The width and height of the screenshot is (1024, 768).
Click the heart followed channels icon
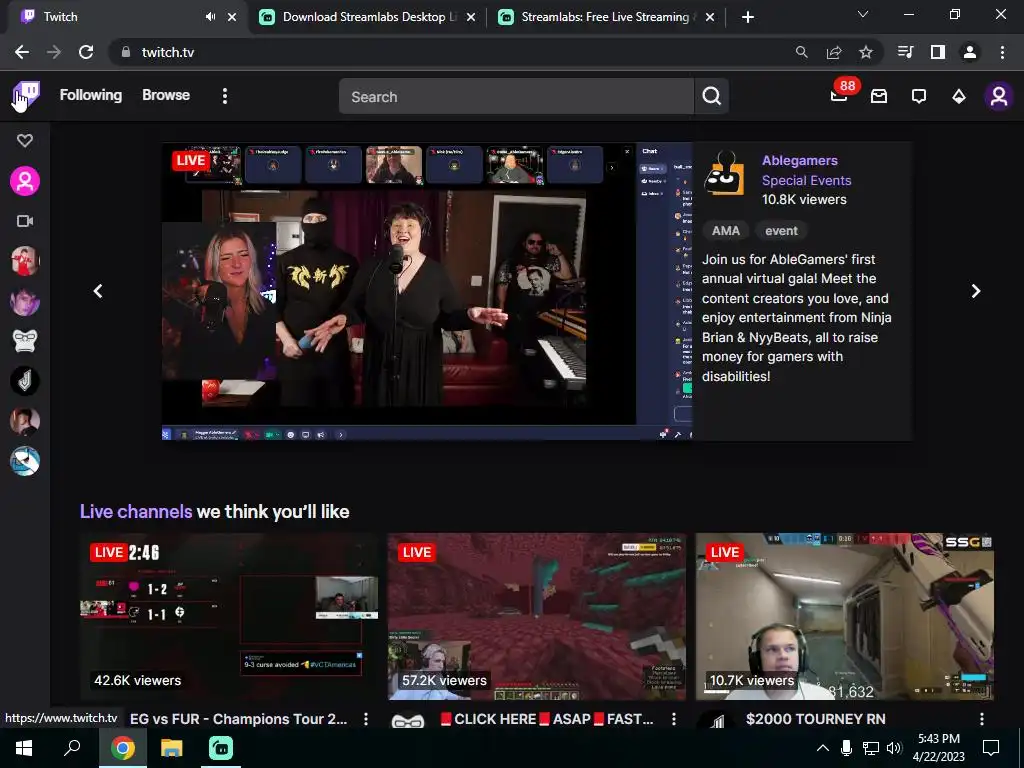coord(25,140)
